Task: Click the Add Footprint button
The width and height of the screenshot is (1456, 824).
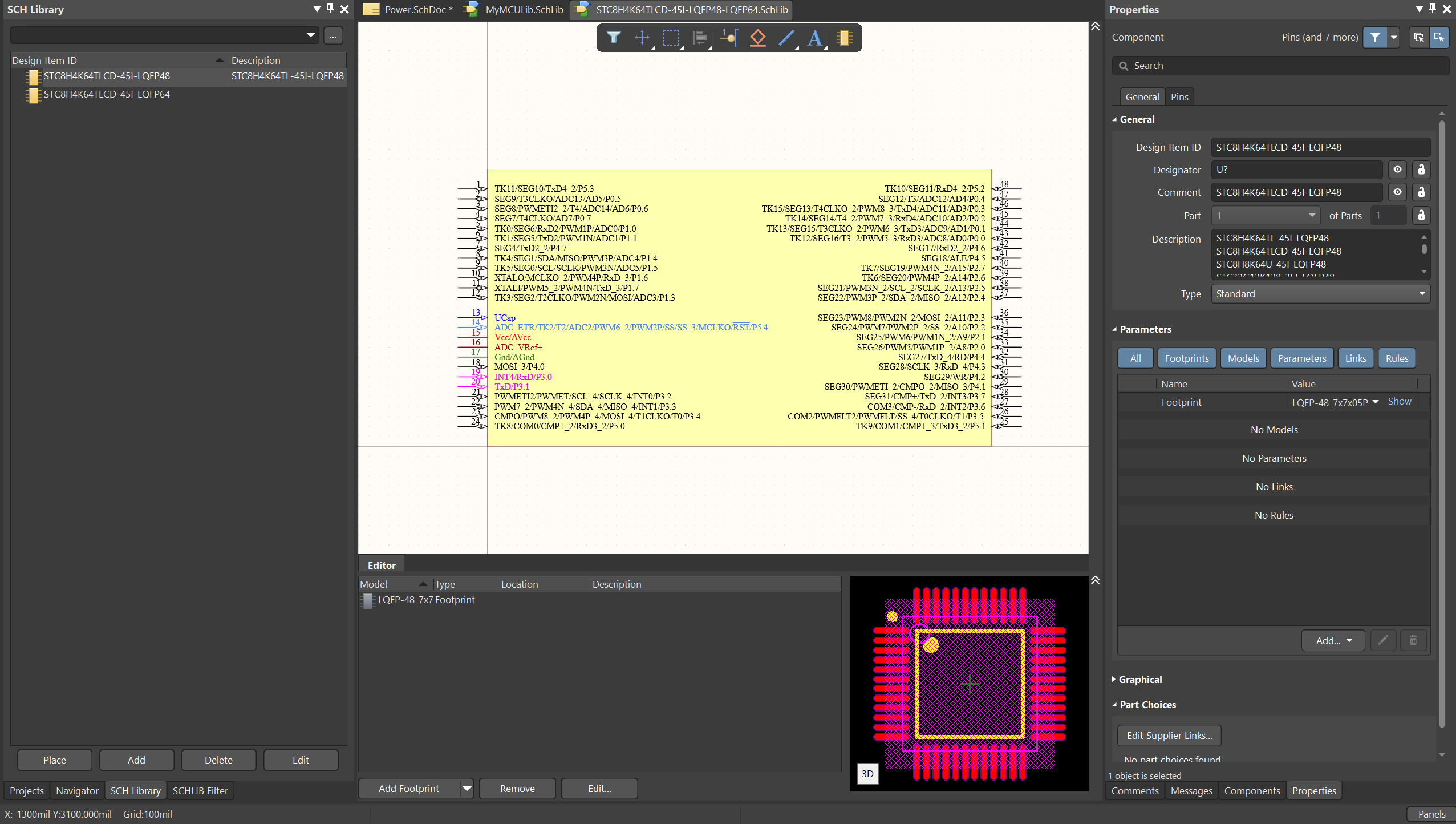Action: point(408,788)
